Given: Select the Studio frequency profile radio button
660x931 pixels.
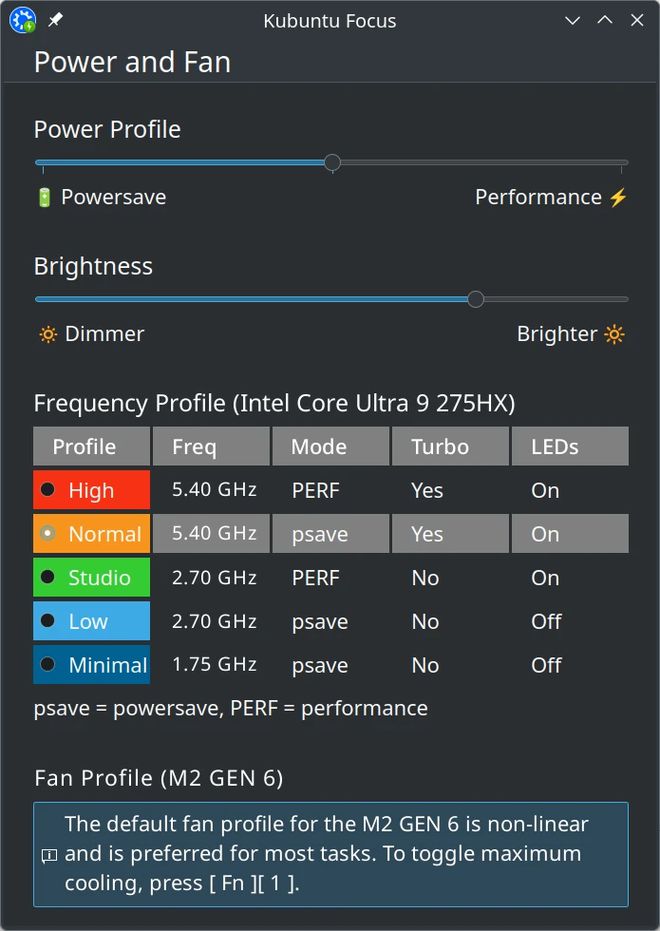Looking at the screenshot, I should (x=47, y=577).
